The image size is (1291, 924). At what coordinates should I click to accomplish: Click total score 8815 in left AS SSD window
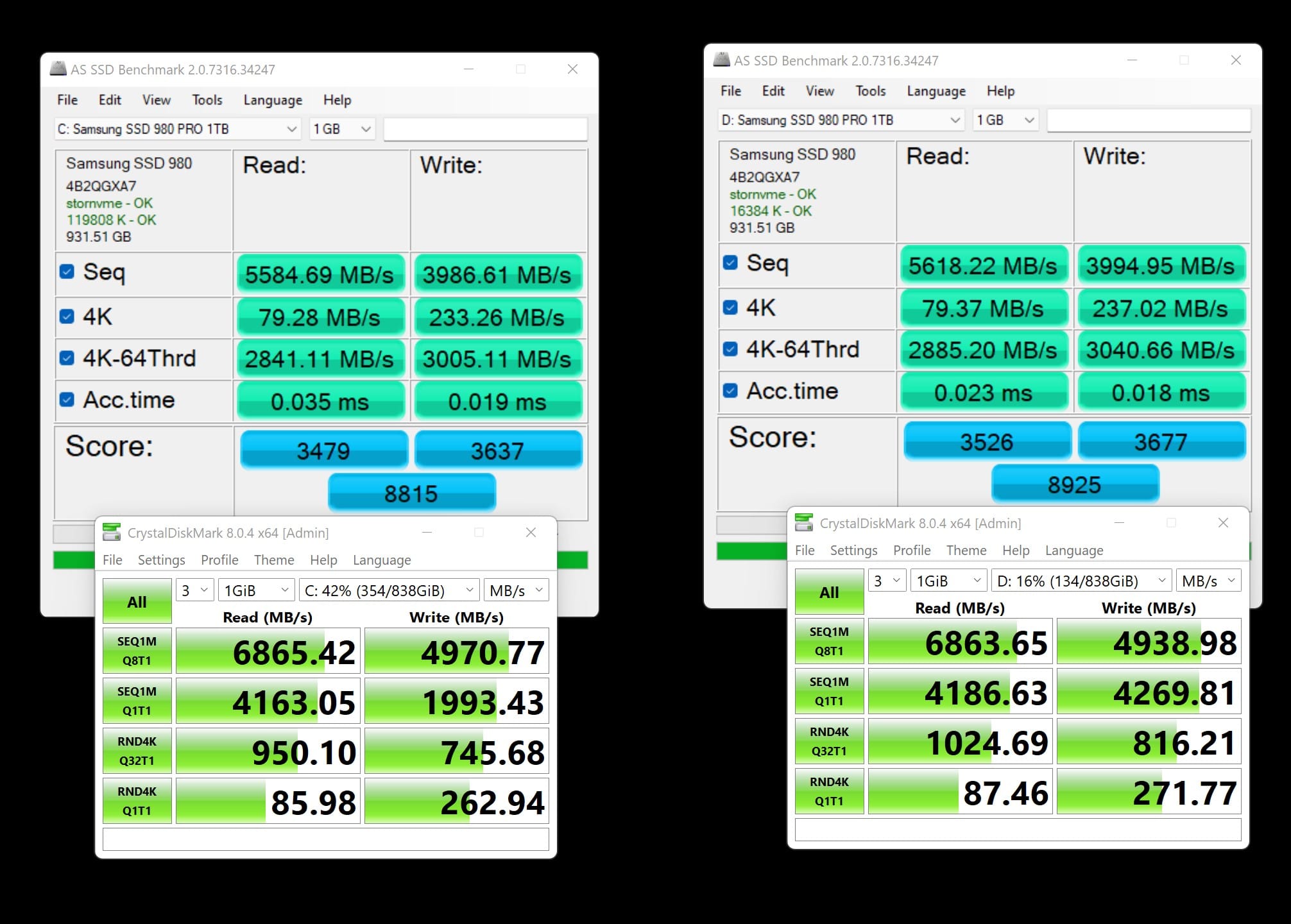[411, 493]
